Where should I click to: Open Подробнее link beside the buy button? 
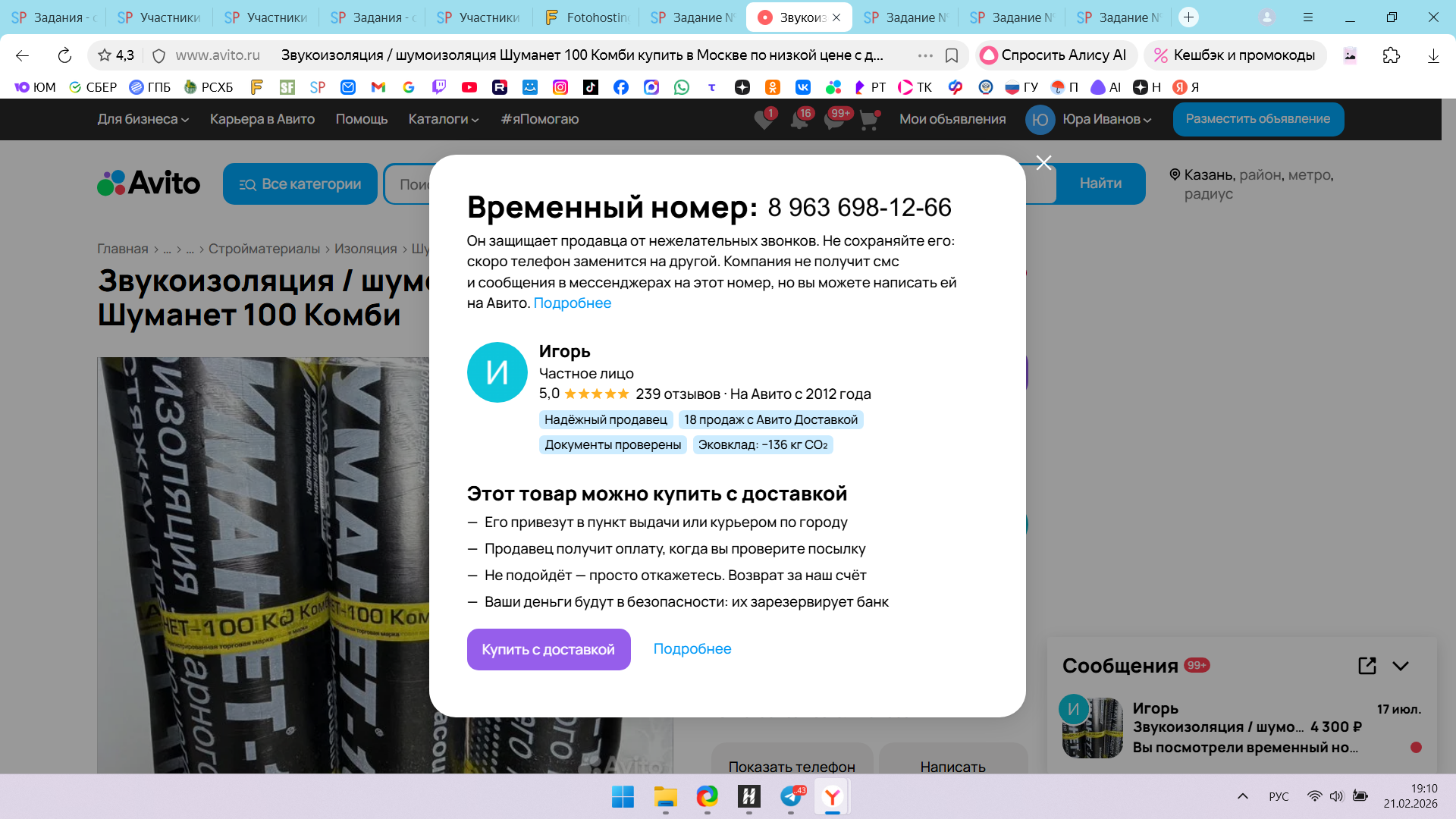coord(692,648)
